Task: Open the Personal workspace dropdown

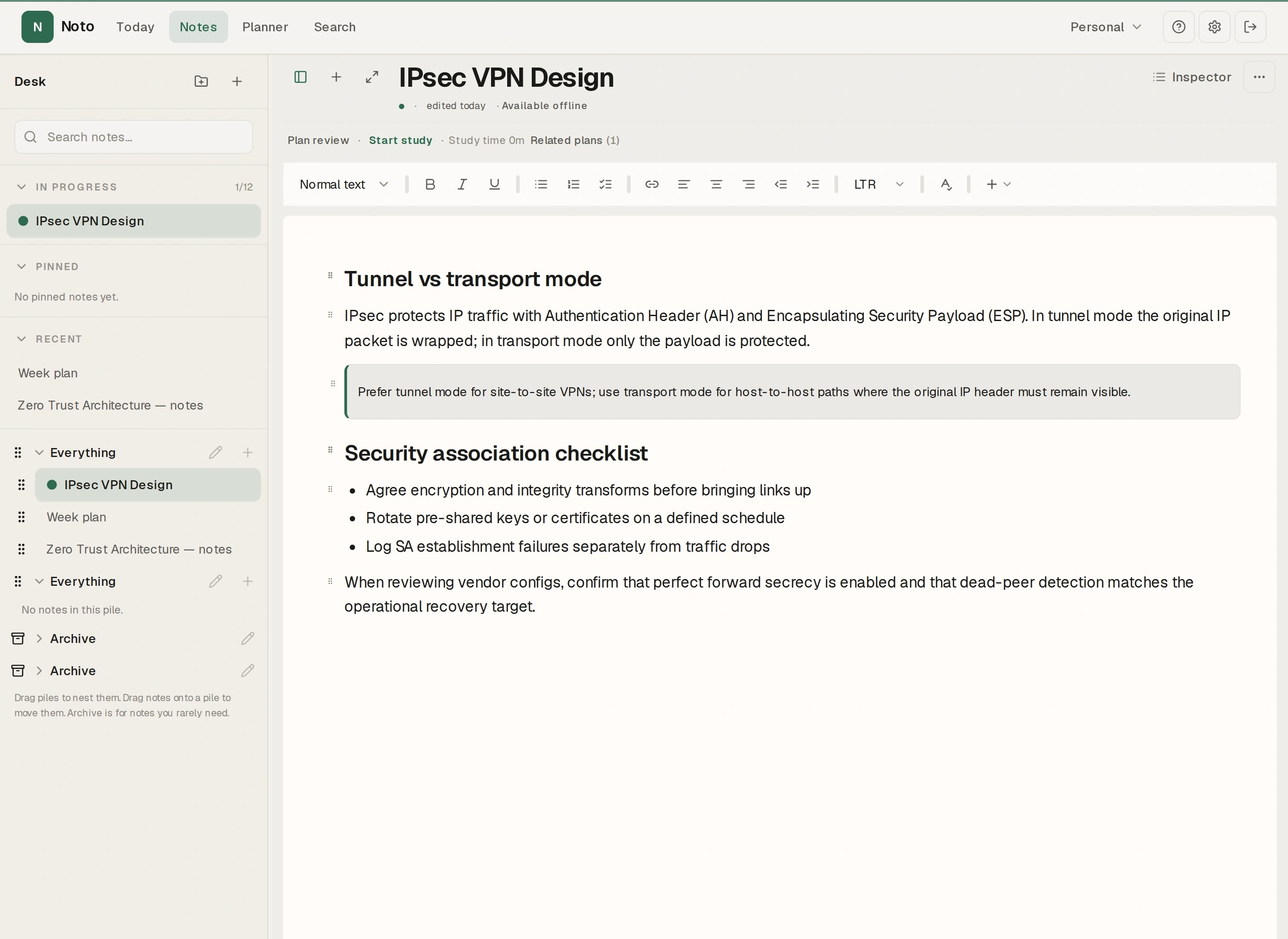Action: 1106,27
